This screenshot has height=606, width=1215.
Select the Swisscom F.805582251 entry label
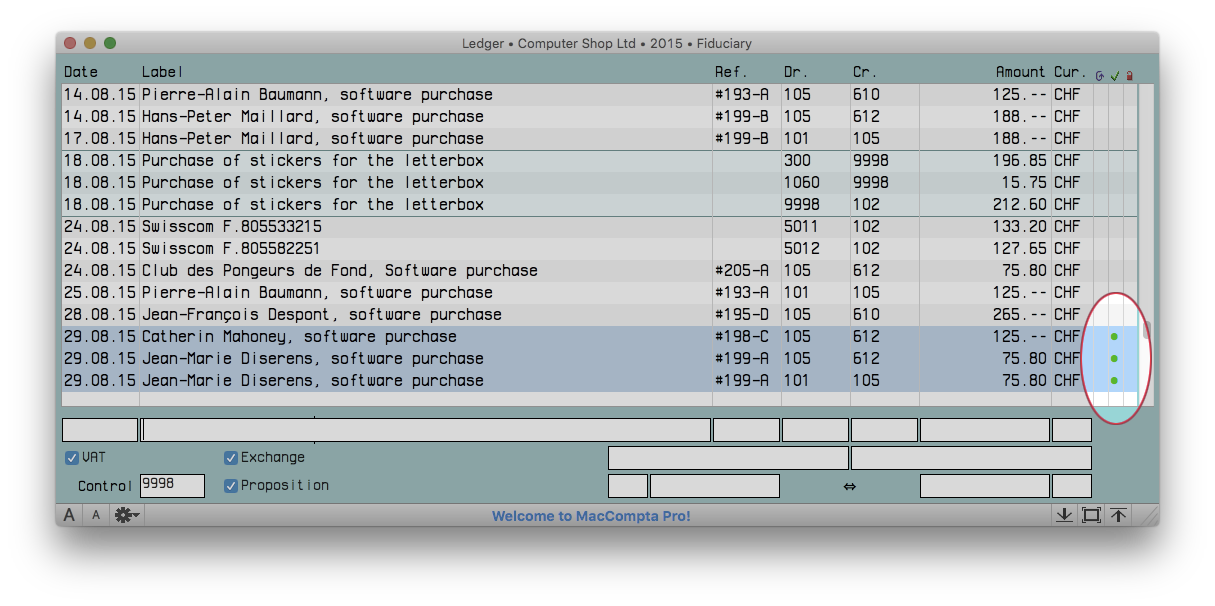[x=232, y=249]
